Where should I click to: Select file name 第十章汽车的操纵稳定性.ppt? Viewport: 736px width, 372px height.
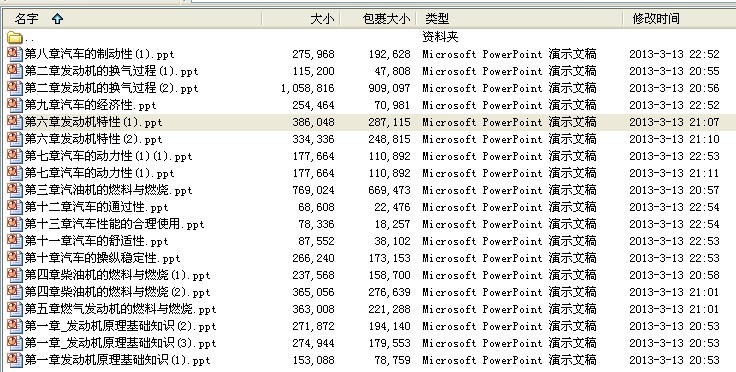103,258
